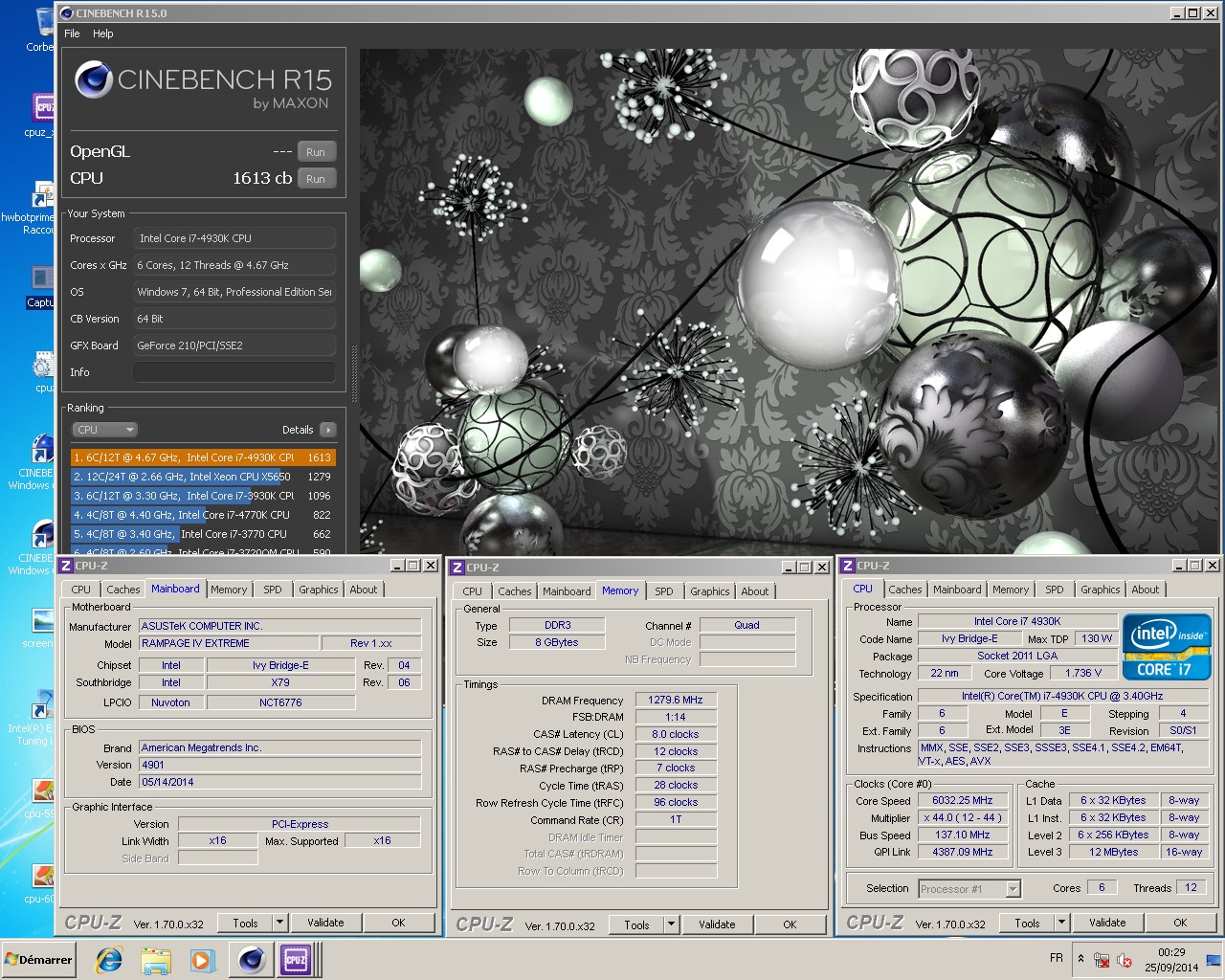Open the Processor #1 selection dropdown
The width and height of the screenshot is (1225, 980).
coord(969,889)
